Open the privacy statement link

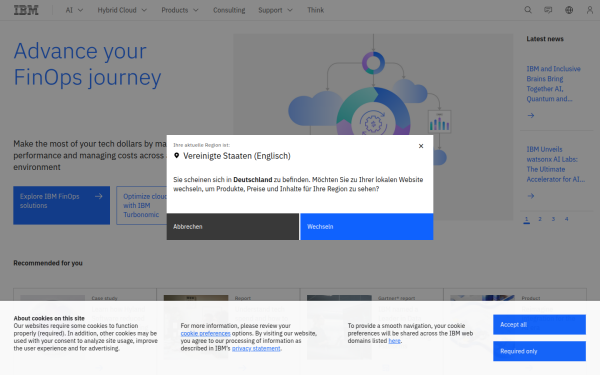256,349
